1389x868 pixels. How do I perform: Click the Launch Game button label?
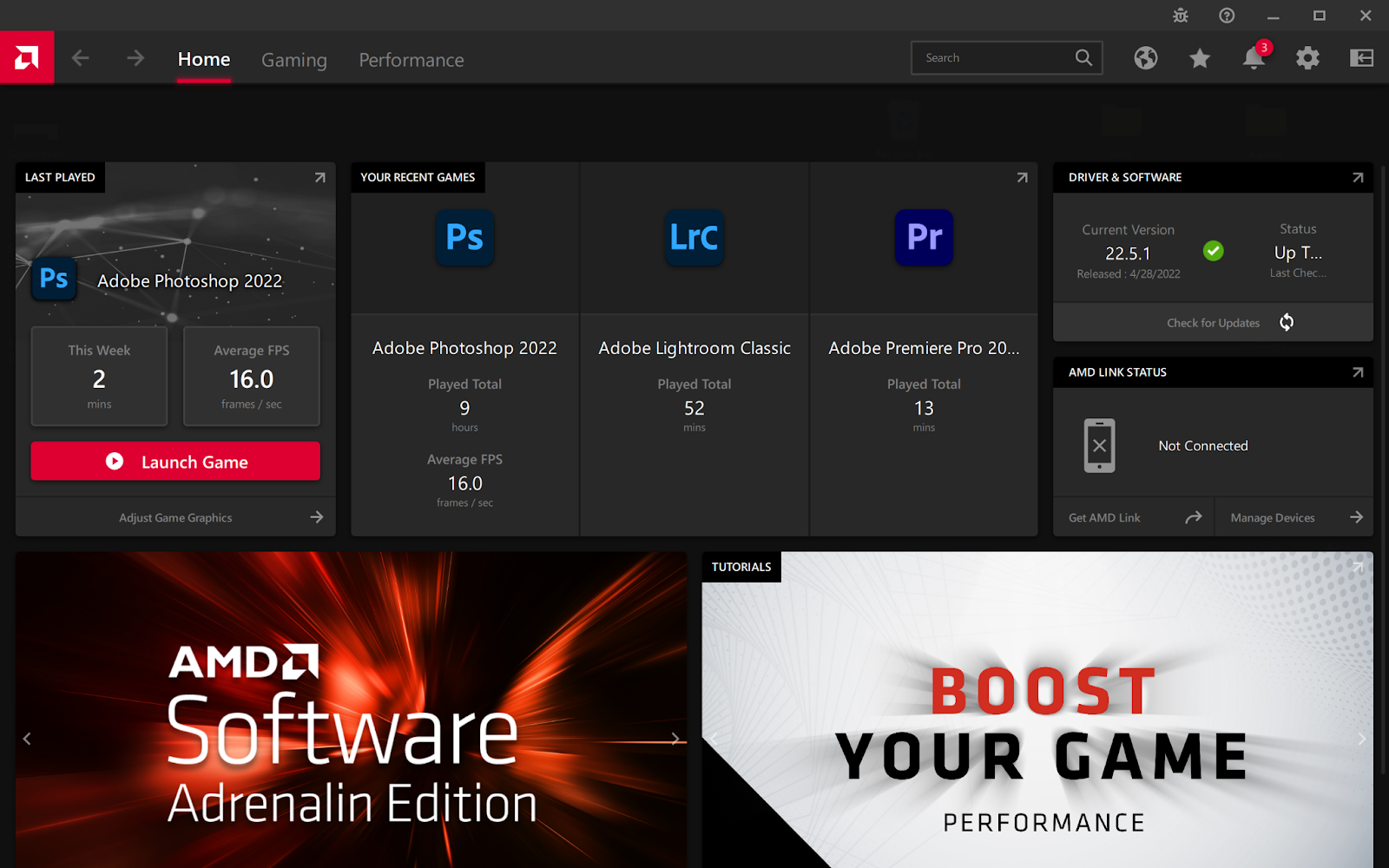coord(194,462)
